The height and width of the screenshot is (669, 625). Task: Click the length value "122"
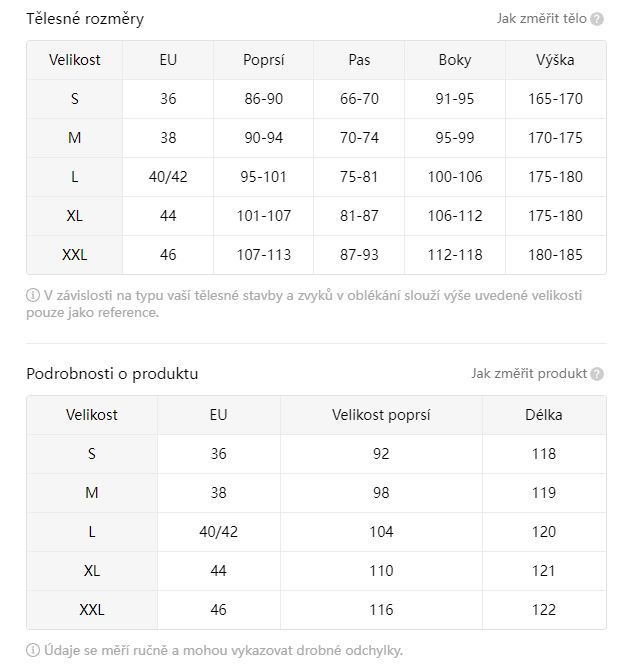click(544, 610)
